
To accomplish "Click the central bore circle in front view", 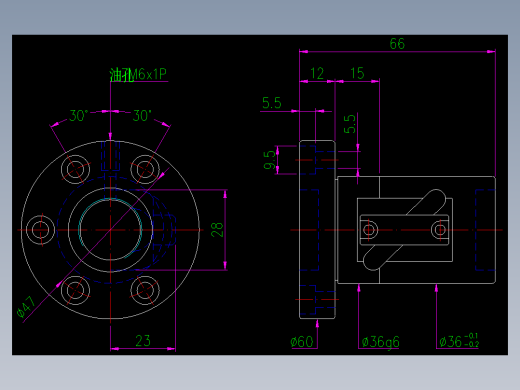I will [x=110, y=230].
